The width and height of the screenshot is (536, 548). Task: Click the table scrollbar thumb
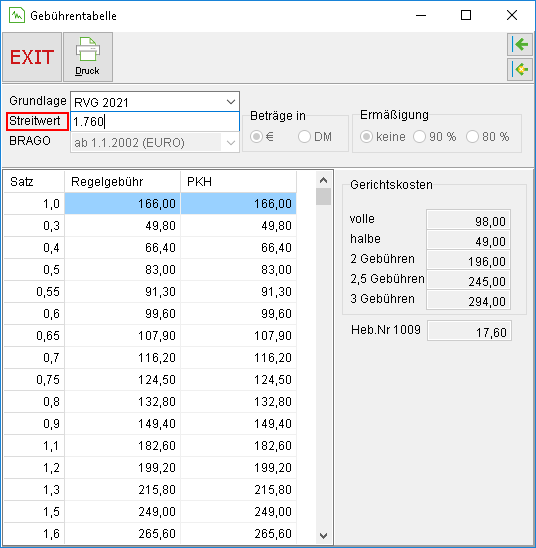324,197
